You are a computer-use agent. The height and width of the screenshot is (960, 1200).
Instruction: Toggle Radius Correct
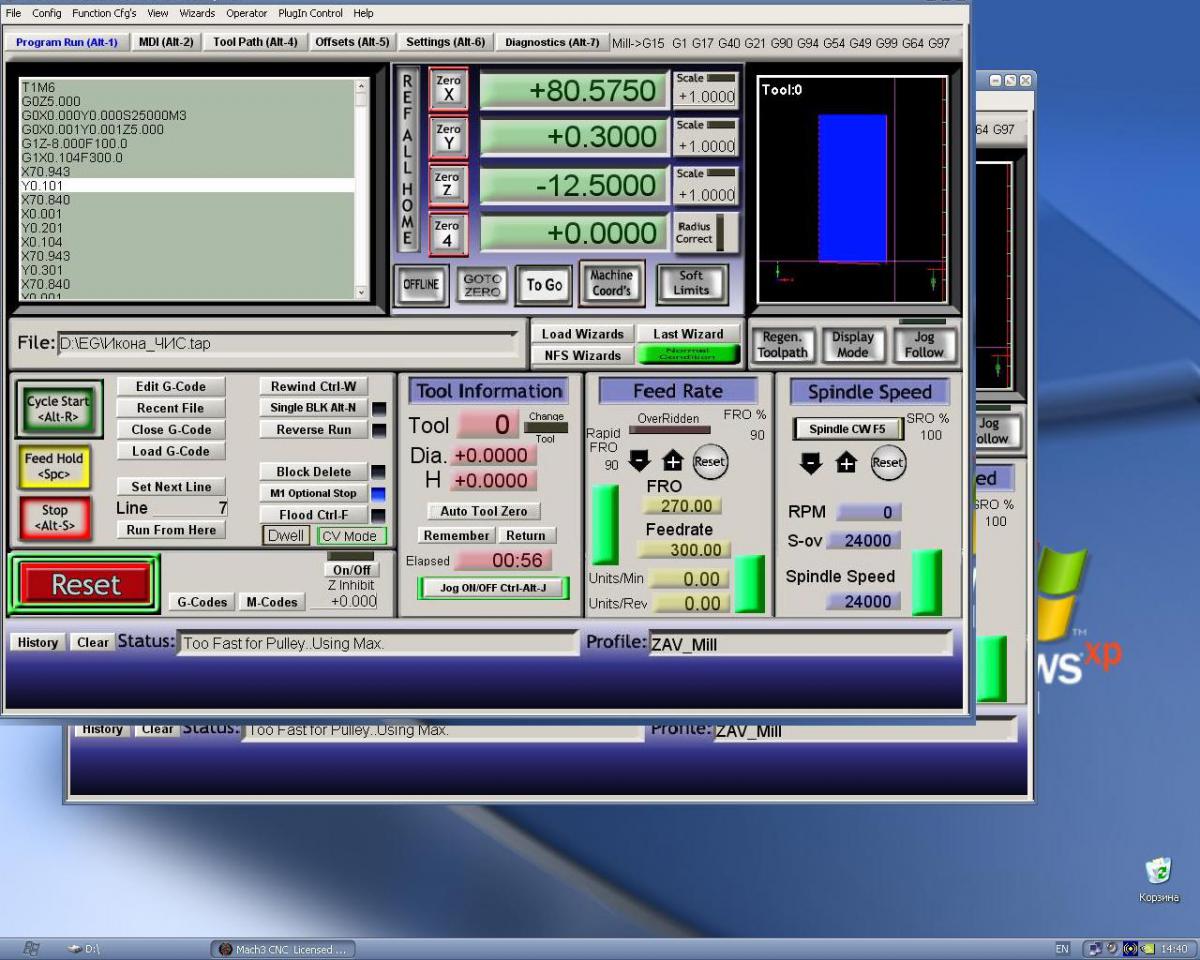(x=706, y=233)
